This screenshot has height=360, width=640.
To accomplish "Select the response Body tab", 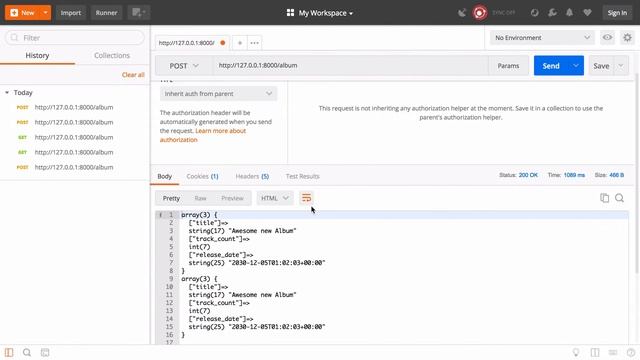I will coord(164,176).
